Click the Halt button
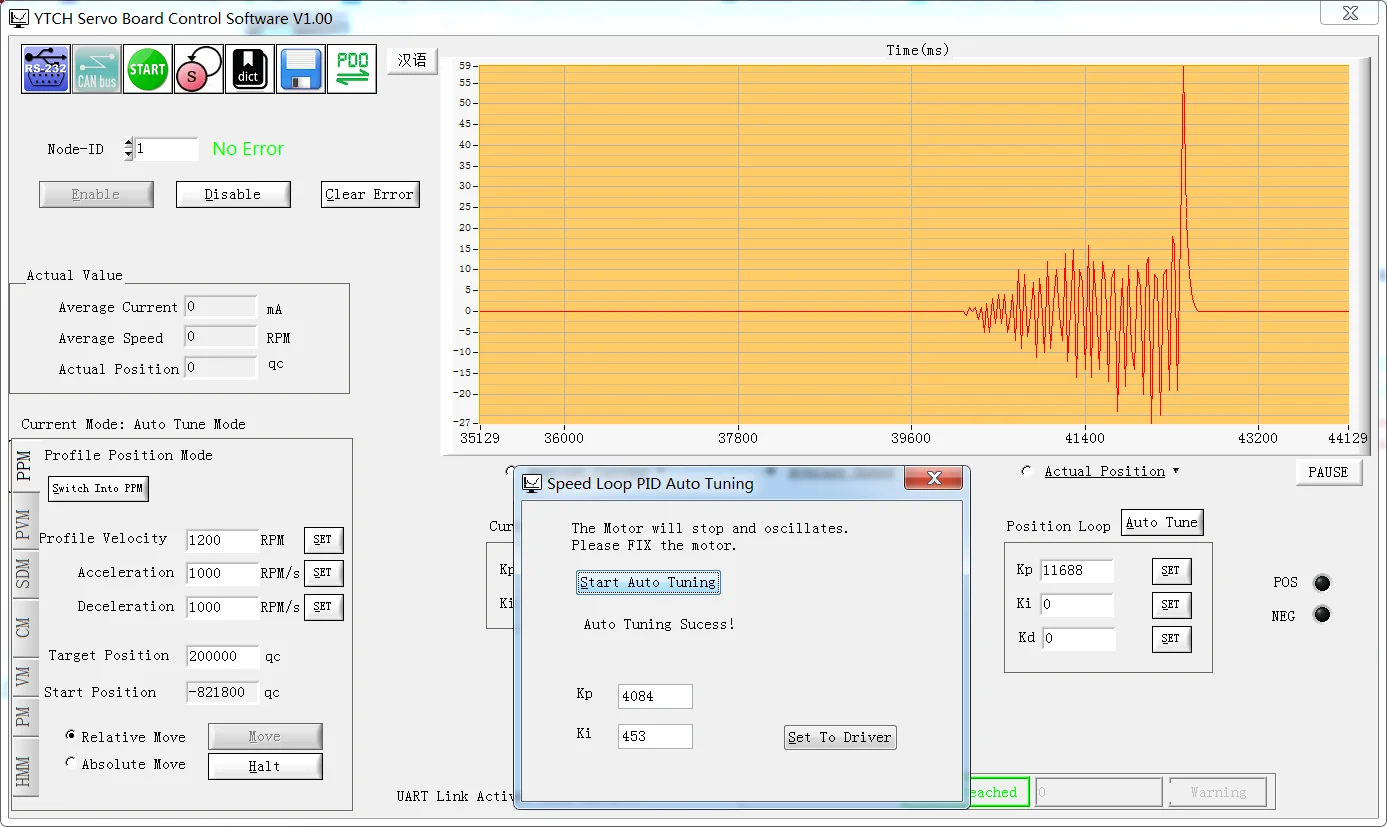The width and height of the screenshot is (1387, 827). click(265, 766)
